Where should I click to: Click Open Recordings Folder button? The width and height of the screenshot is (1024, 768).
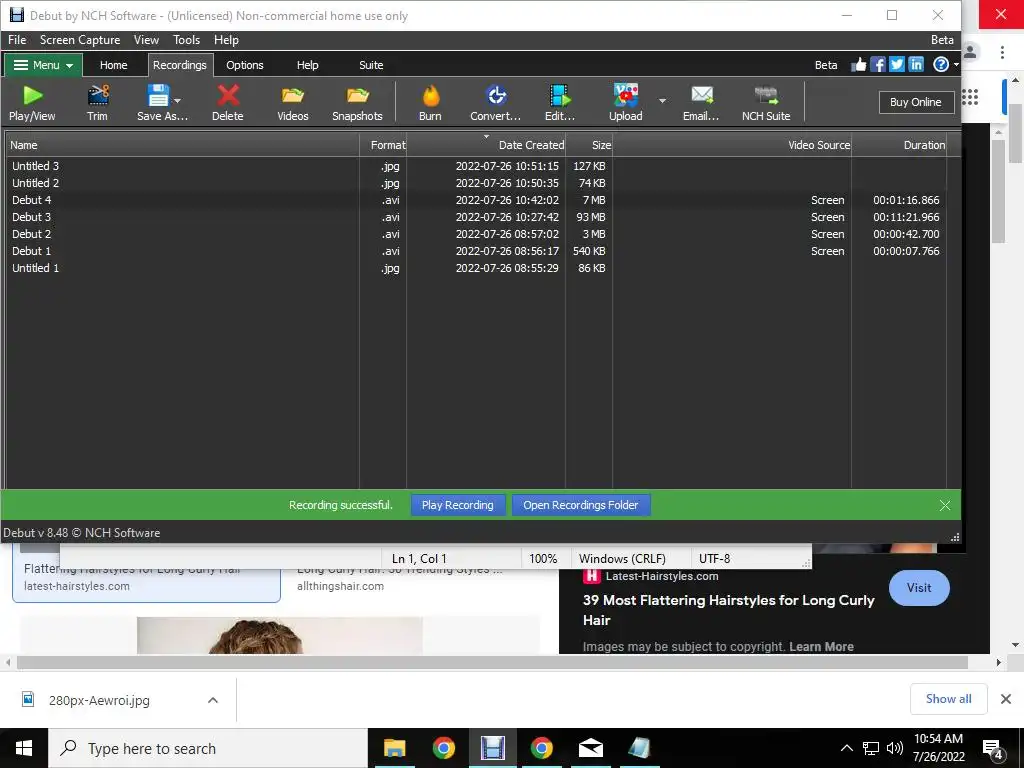[581, 505]
